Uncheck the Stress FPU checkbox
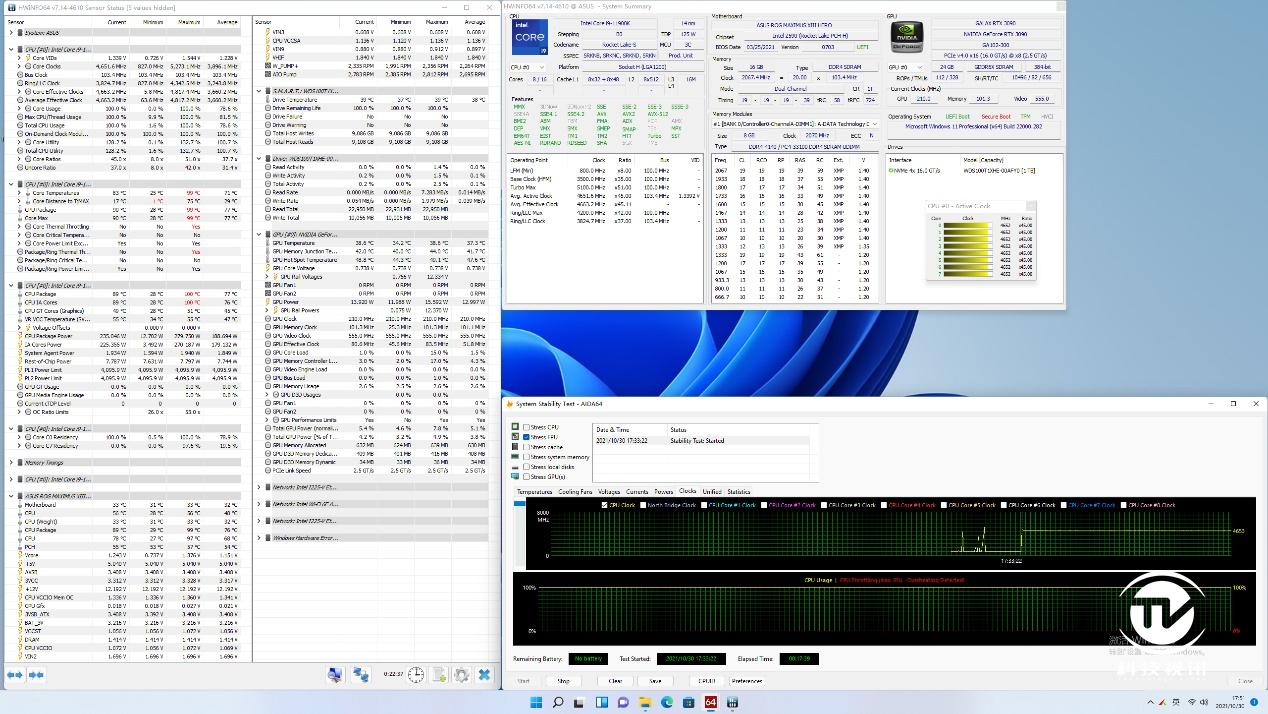 (x=526, y=437)
